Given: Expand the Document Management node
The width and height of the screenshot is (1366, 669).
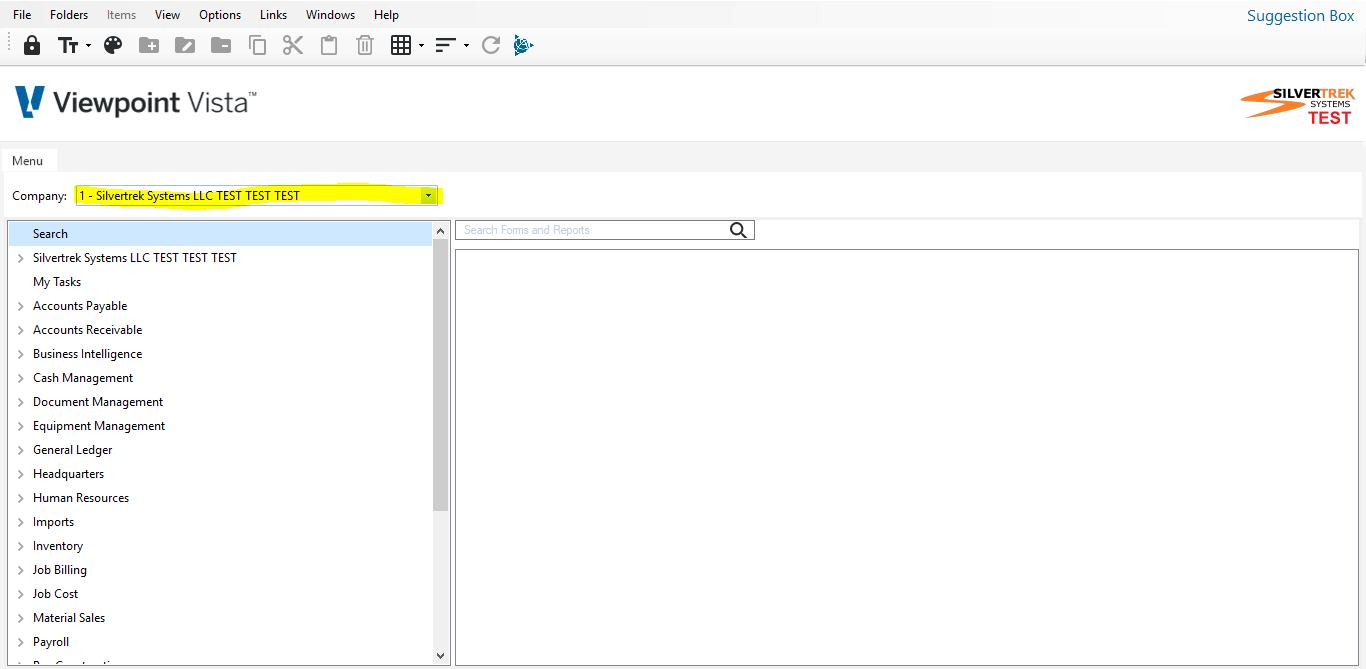Looking at the screenshot, I should click(21, 402).
